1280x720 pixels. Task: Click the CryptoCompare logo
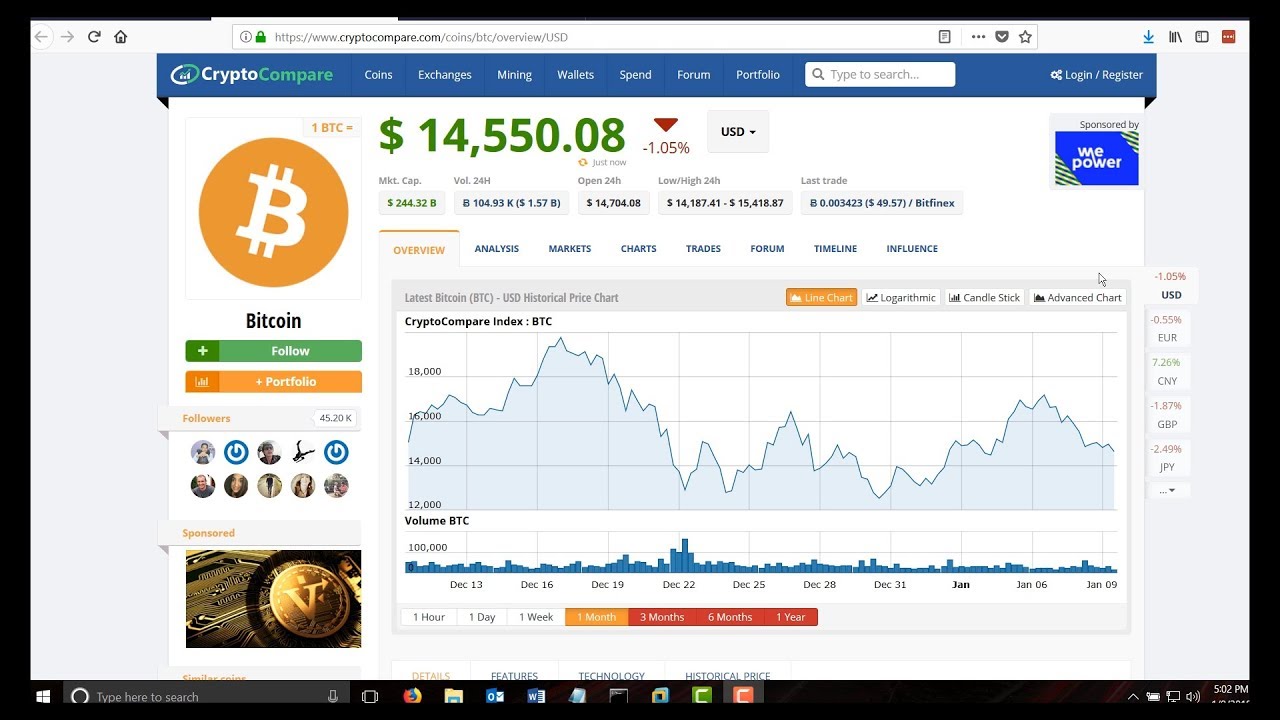point(251,74)
